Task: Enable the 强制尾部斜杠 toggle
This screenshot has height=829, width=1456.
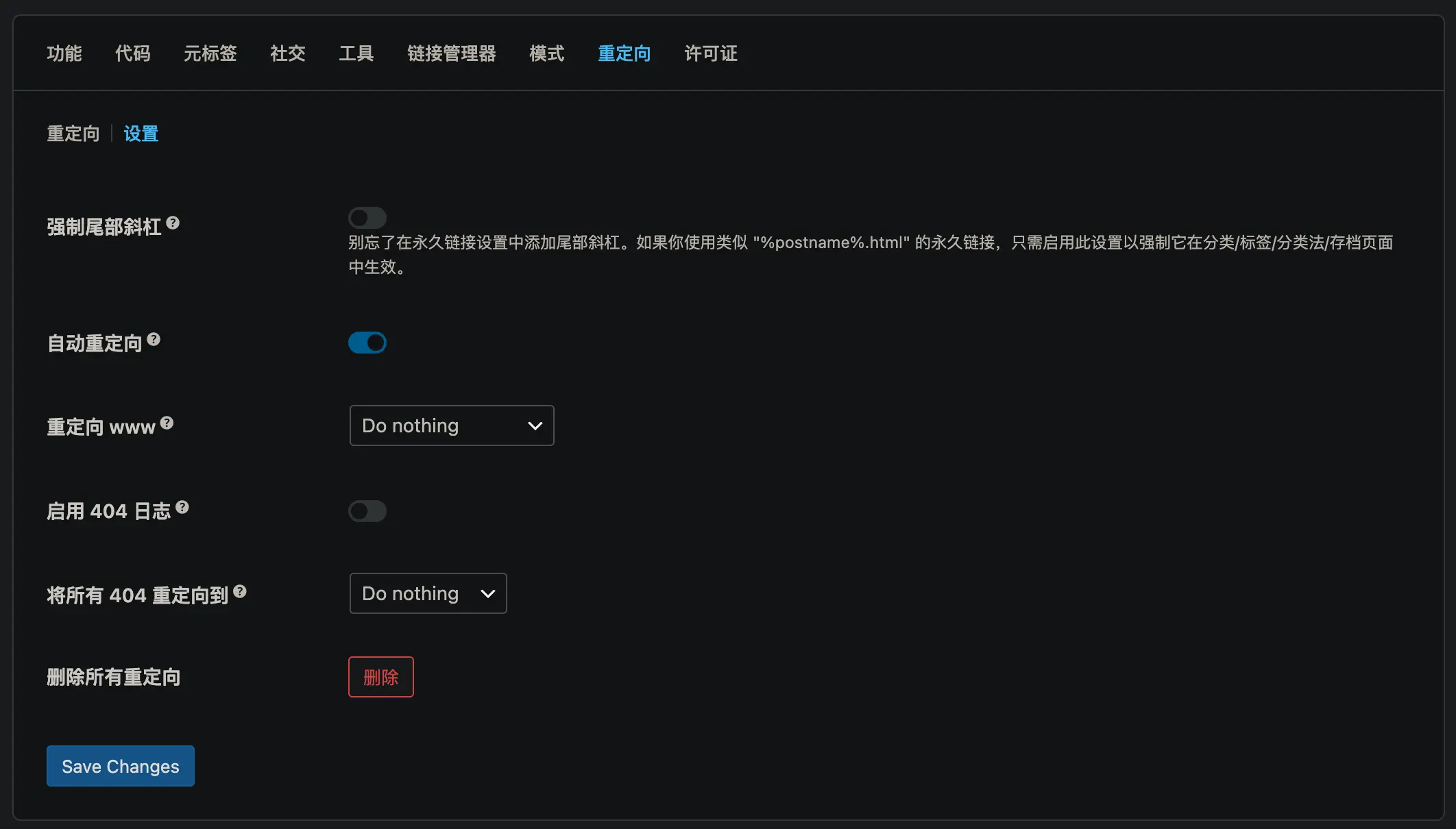Action: (x=367, y=218)
